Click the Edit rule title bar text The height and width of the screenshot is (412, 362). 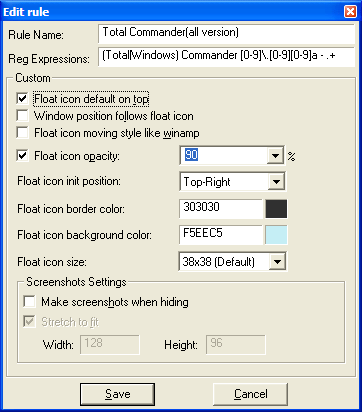coord(26,12)
